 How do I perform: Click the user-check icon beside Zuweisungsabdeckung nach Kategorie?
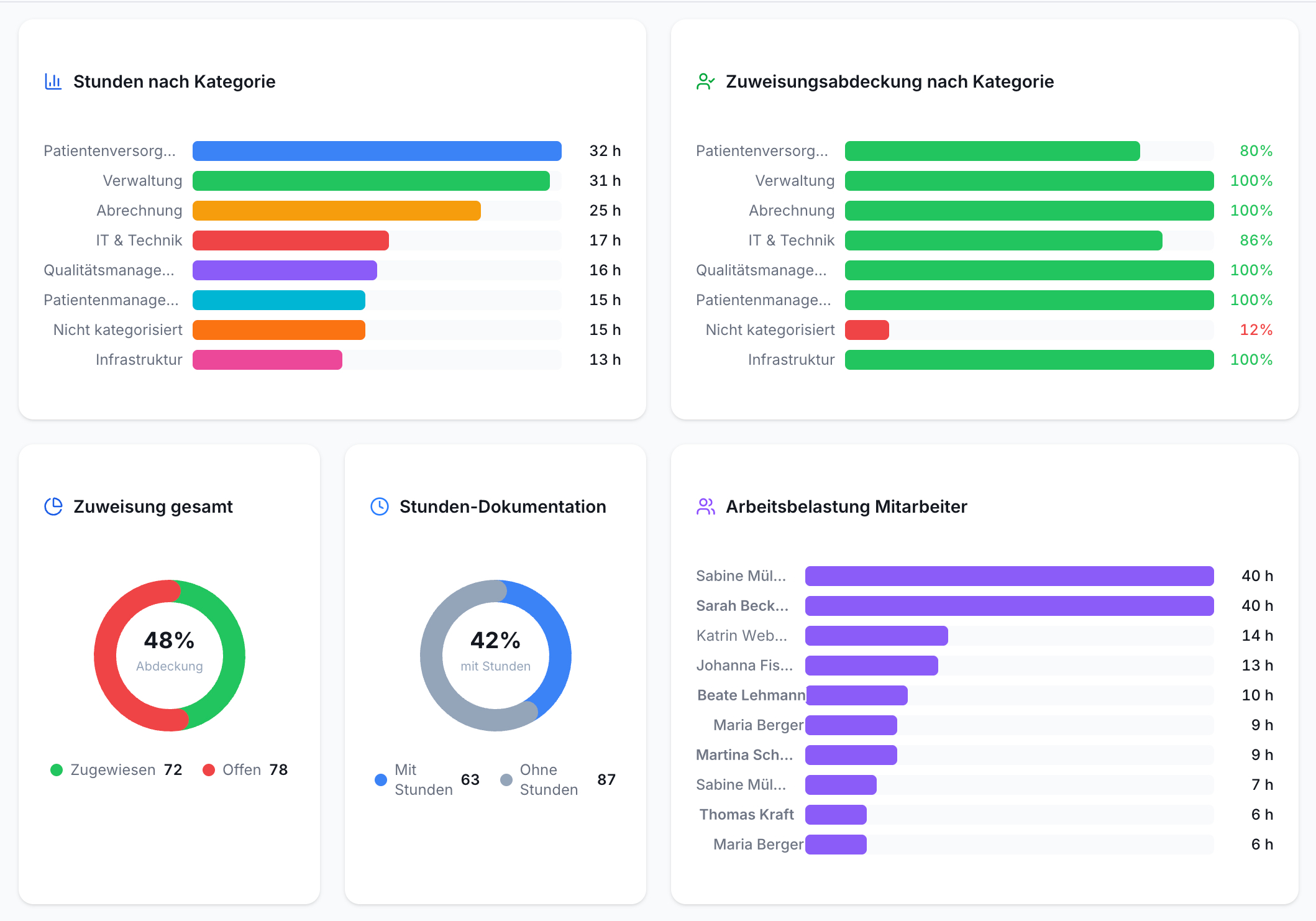click(x=706, y=81)
